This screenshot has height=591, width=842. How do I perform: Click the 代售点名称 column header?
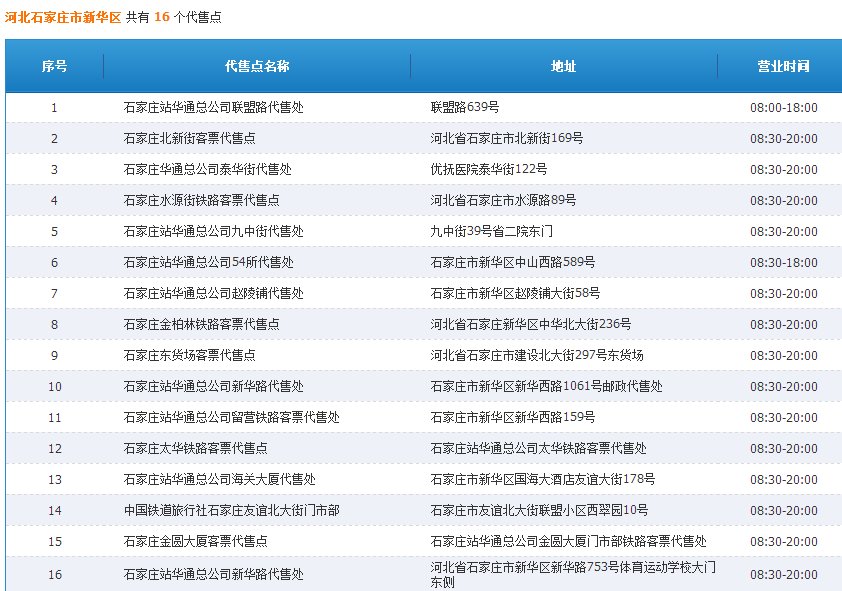[257, 66]
